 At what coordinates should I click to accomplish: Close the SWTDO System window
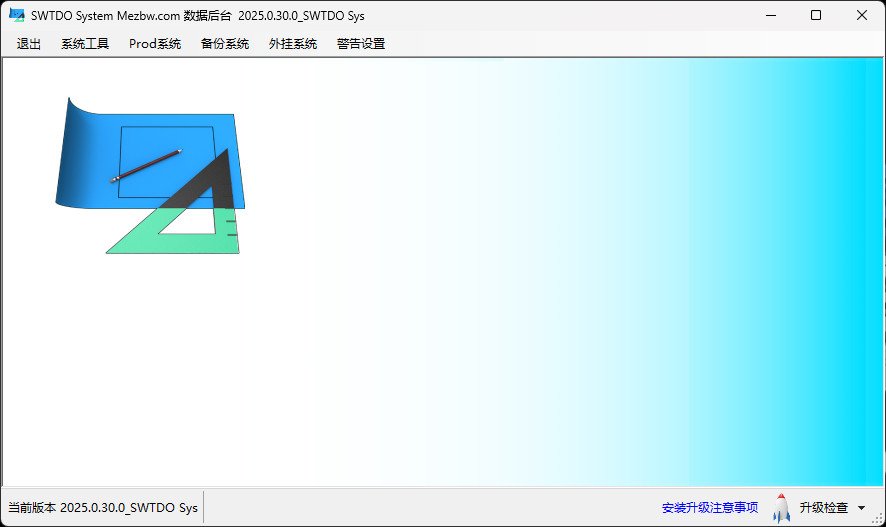point(862,16)
